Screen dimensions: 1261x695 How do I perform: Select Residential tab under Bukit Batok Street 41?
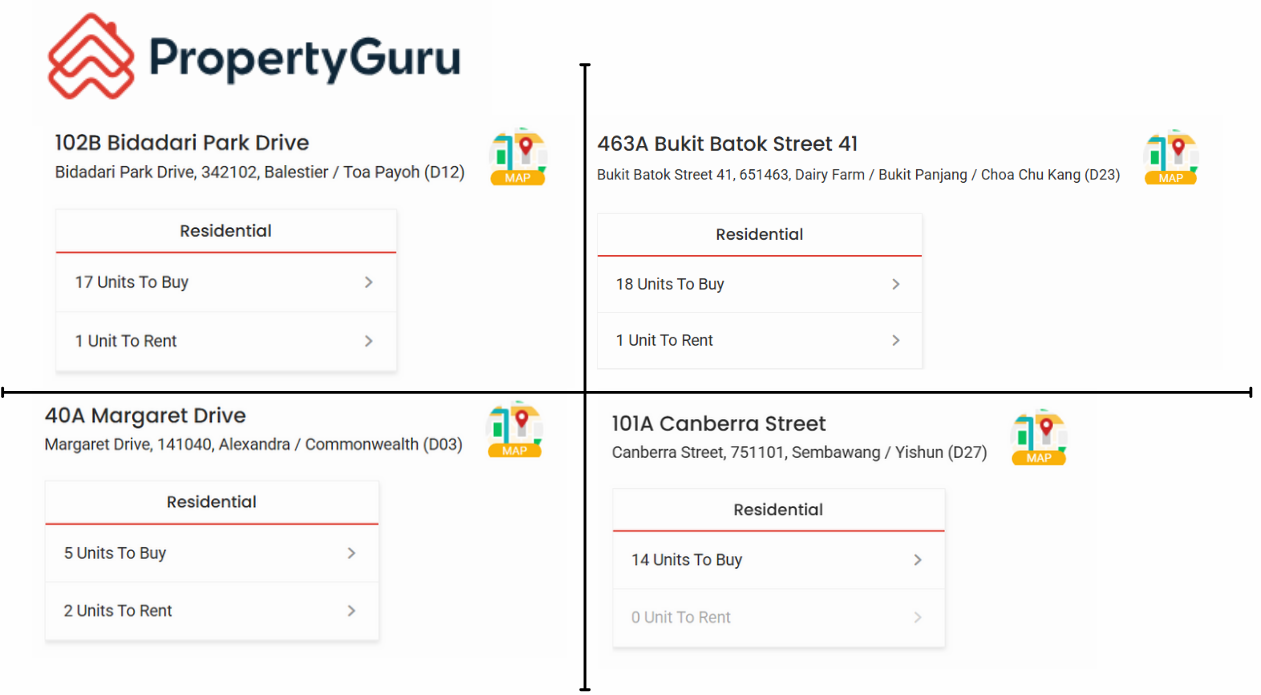760,235
